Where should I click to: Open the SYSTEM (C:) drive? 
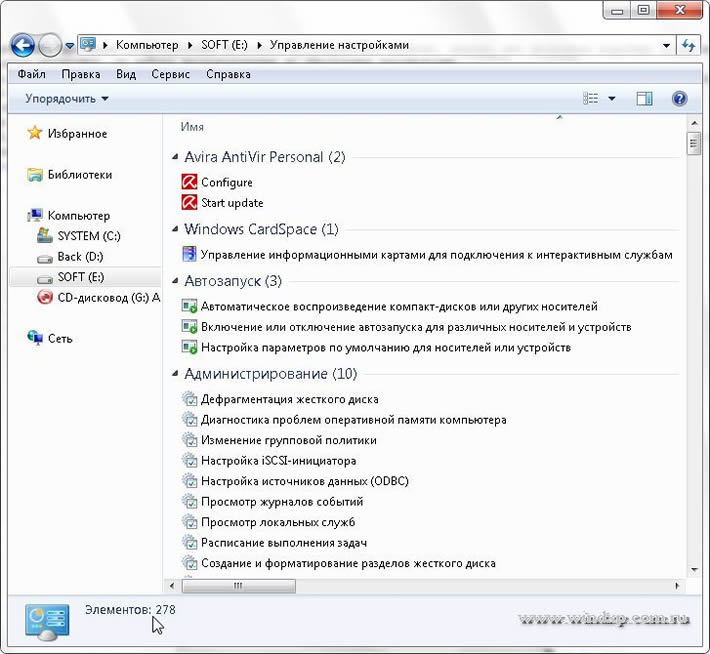[89, 236]
